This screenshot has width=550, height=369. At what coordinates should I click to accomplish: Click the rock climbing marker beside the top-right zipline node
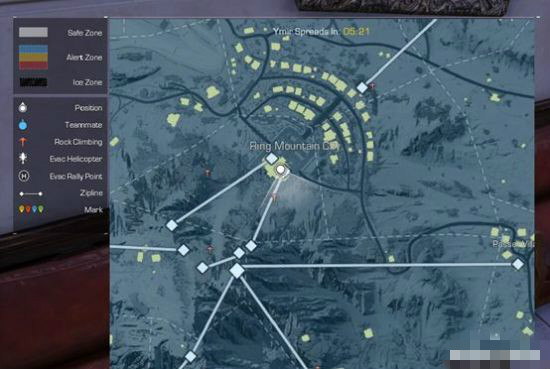tap(372, 86)
